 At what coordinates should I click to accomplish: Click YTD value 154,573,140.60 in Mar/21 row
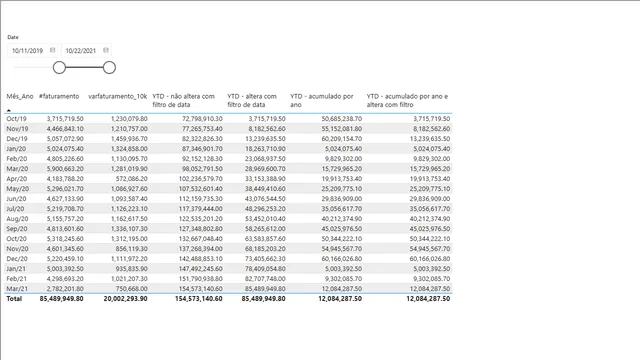200,289
